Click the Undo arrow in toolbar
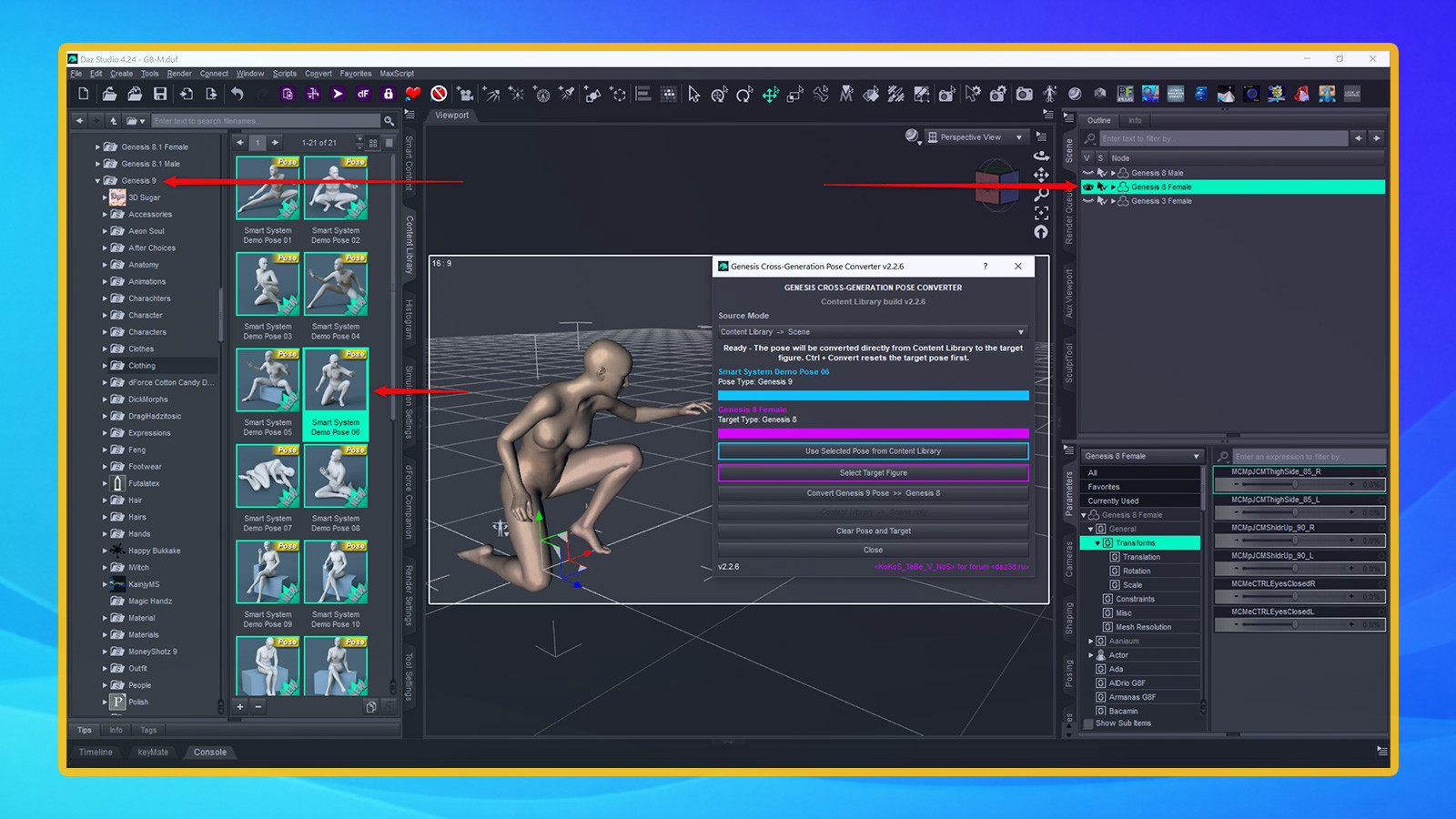 point(238,94)
